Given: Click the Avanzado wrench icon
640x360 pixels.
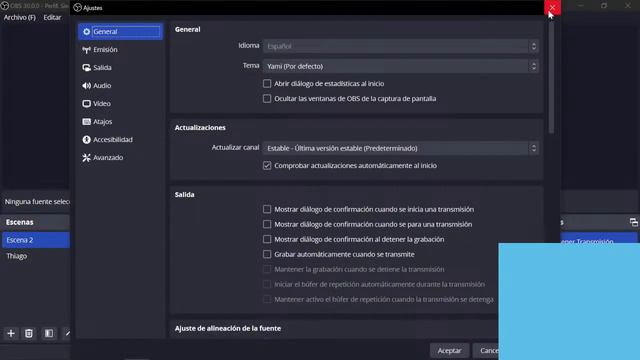Looking at the screenshot, I should tap(87, 158).
